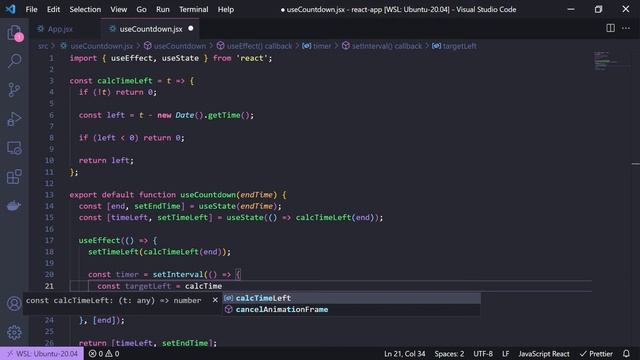The height and width of the screenshot is (360, 640).
Task: Accept calcTimeLeft autocomplete suggestion
Action: pos(351,298)
